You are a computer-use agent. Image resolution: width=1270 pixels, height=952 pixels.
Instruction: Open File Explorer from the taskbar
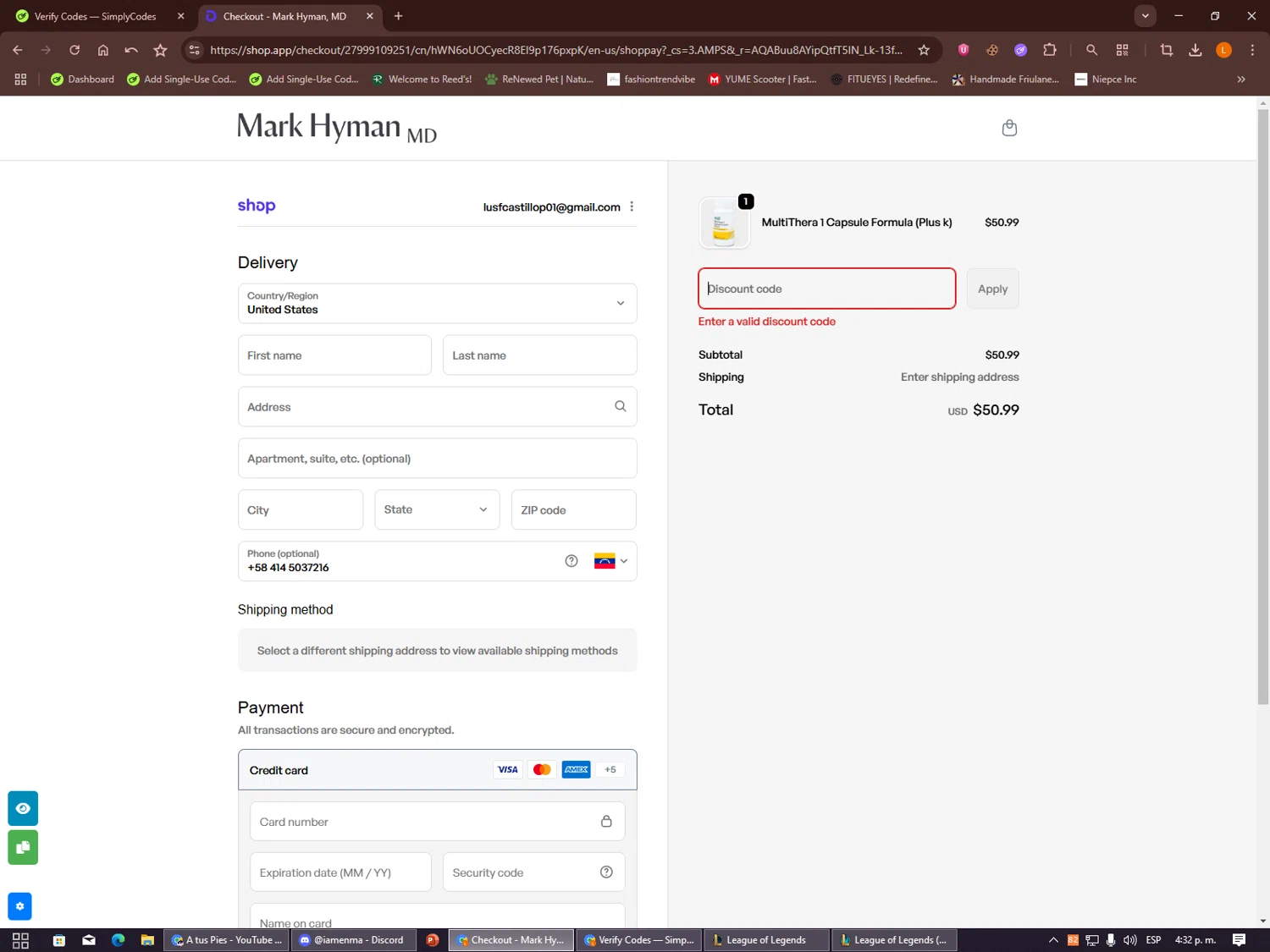[146, 940]
